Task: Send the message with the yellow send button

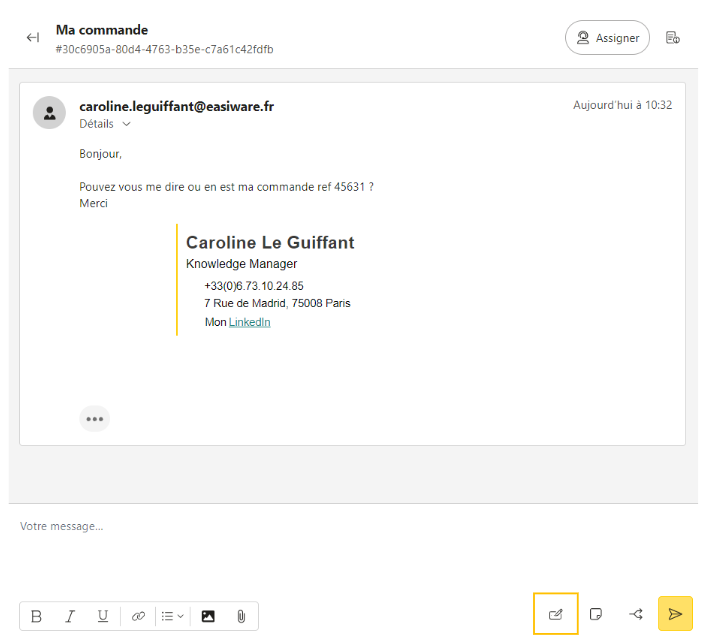Action: click(675, 614)
